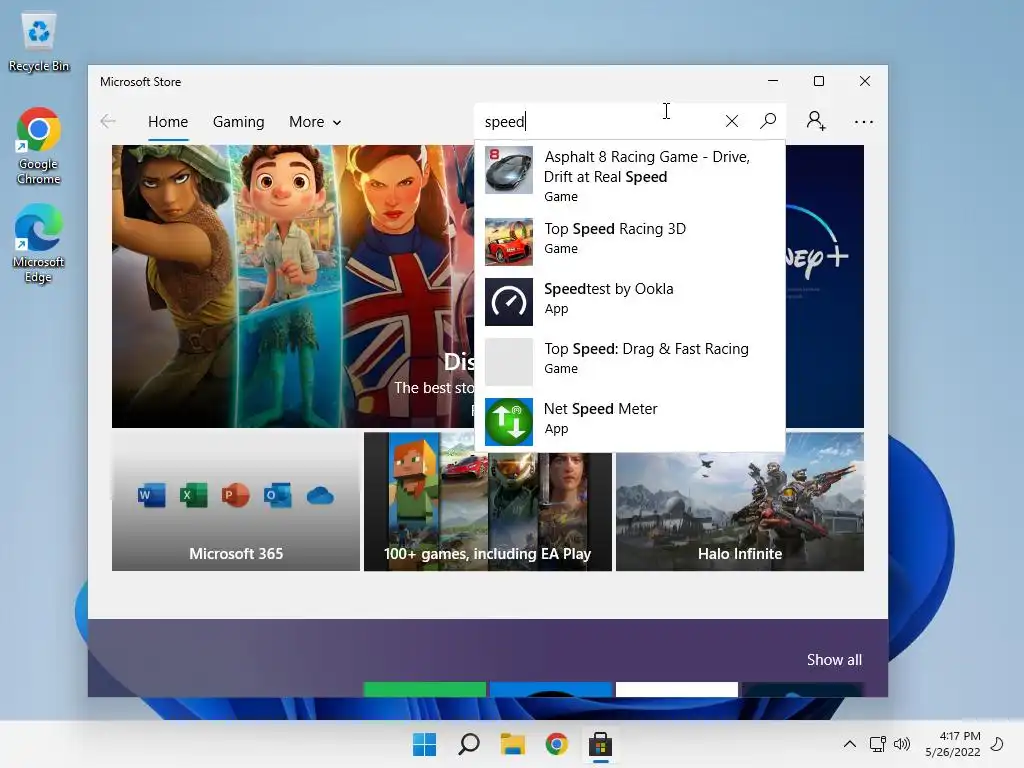Screen dimensions: 1024x768
Task: Click the network icon in system tray
Action: (878, 744)
